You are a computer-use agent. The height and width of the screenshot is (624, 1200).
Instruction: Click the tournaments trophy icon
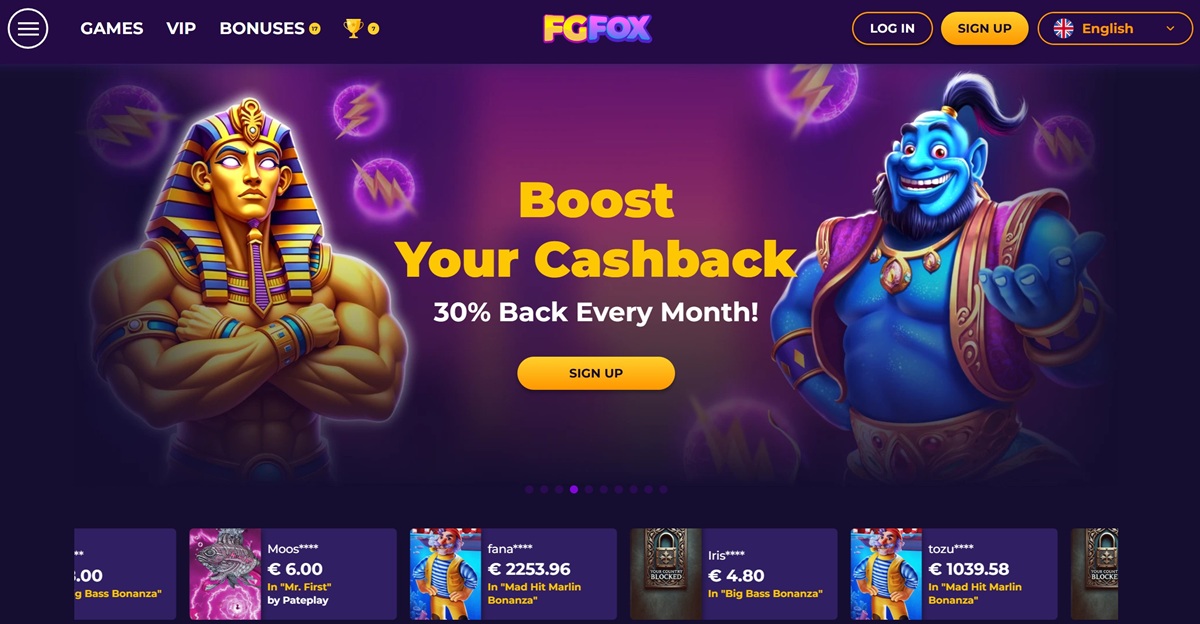click(353, 28)
